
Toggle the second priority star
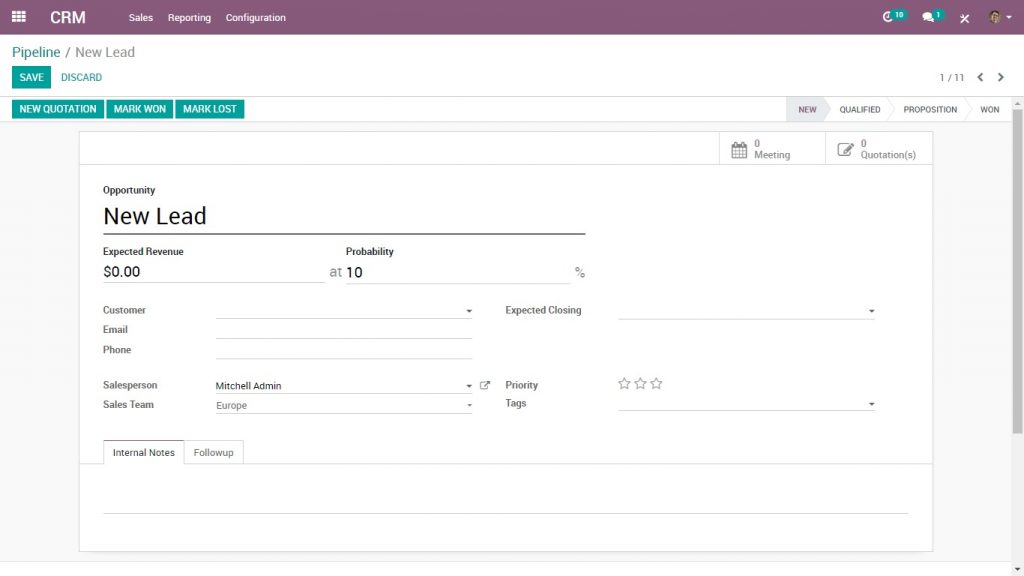[x=640, y=383]
